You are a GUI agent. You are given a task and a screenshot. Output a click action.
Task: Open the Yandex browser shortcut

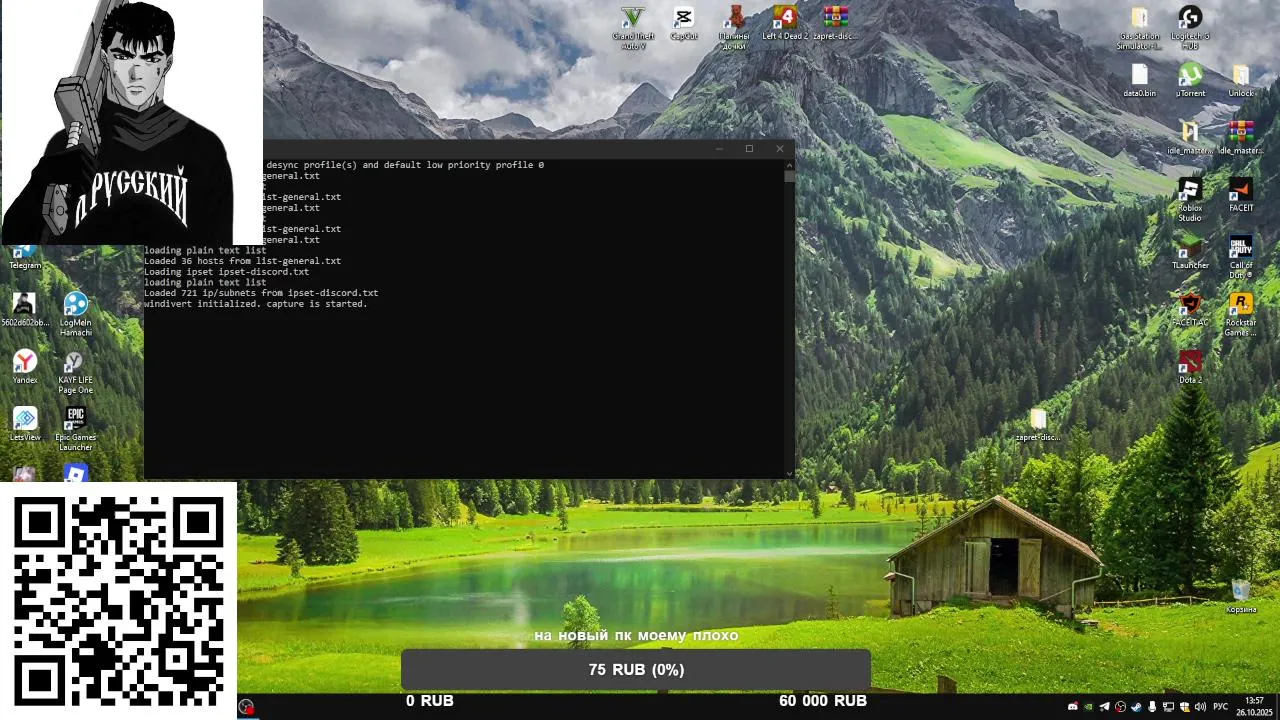tap(25, 367)
